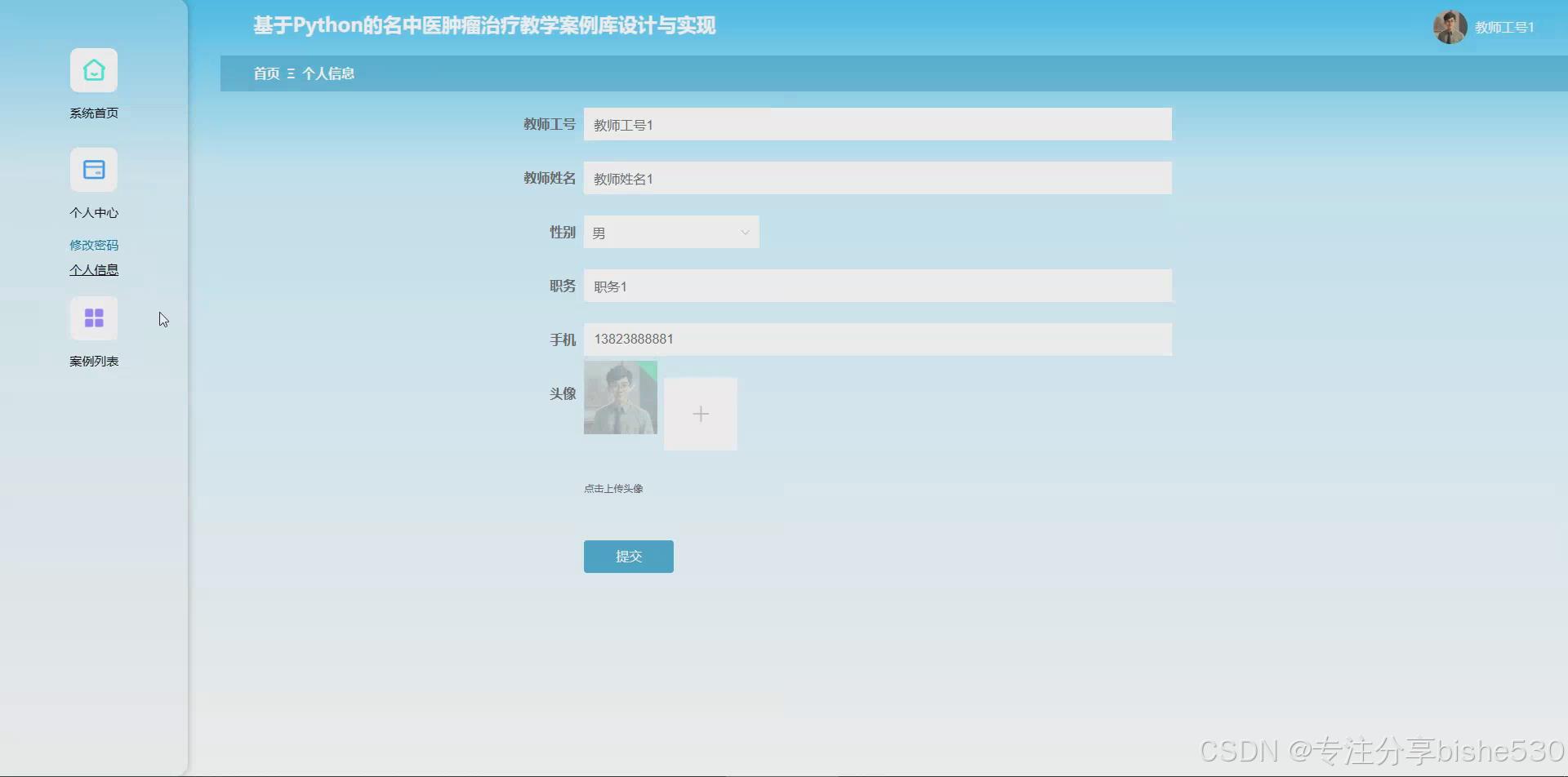Click the 案例列表 grid icon

pyautogui.click(x=93, y=317)
